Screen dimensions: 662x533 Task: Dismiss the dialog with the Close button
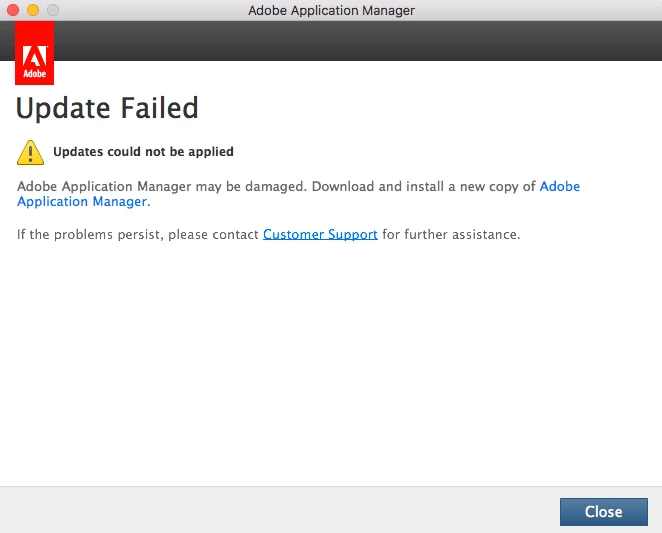point(604,512)
